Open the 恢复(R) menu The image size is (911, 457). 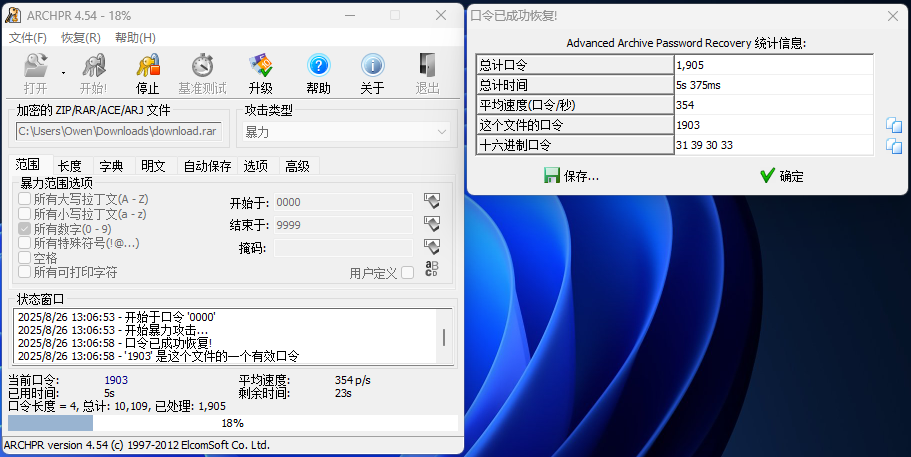click(81, 38)
